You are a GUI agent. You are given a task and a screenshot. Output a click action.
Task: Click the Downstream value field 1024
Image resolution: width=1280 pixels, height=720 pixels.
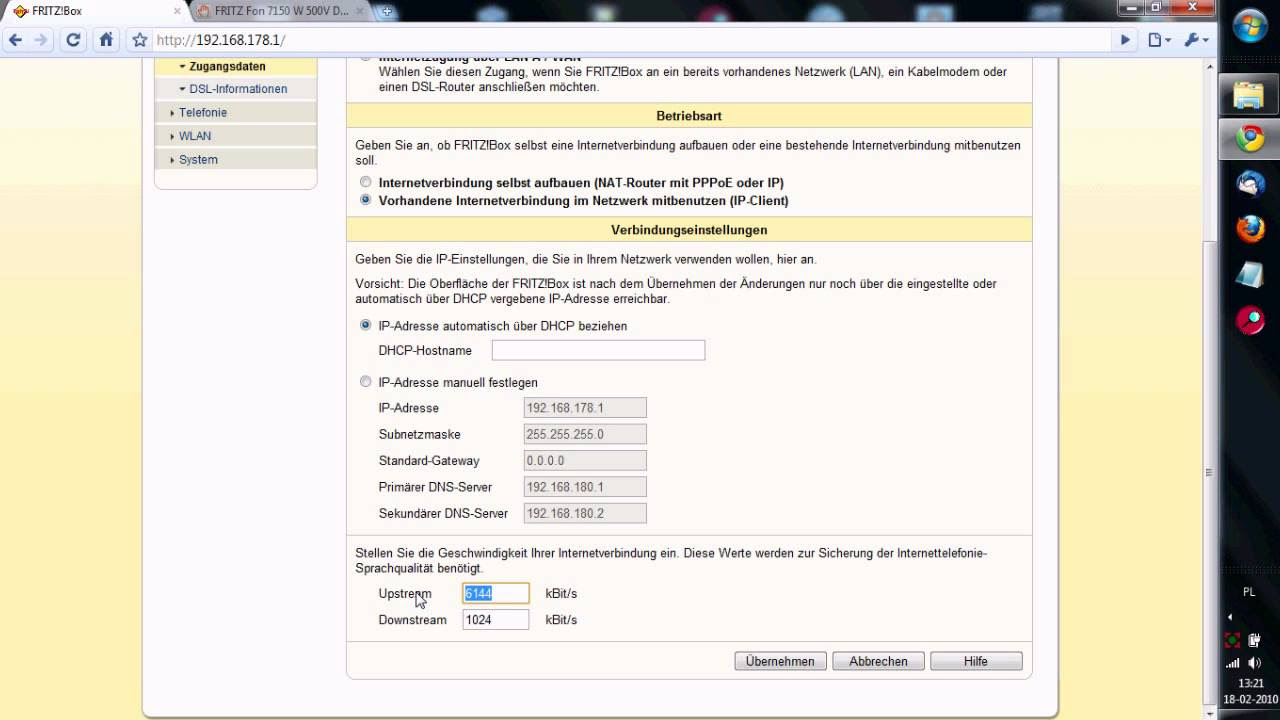coord(495,620)
